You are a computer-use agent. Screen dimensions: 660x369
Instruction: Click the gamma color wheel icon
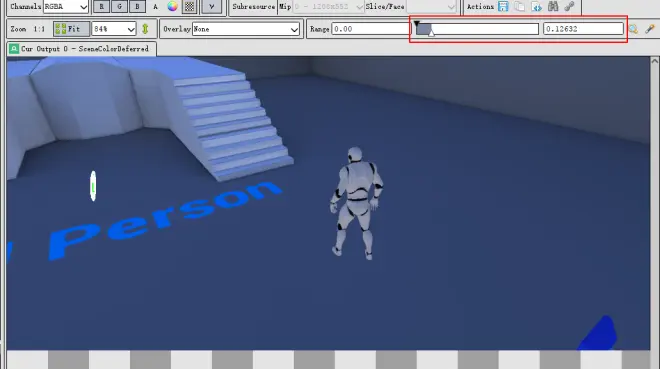tap(172, 6)
